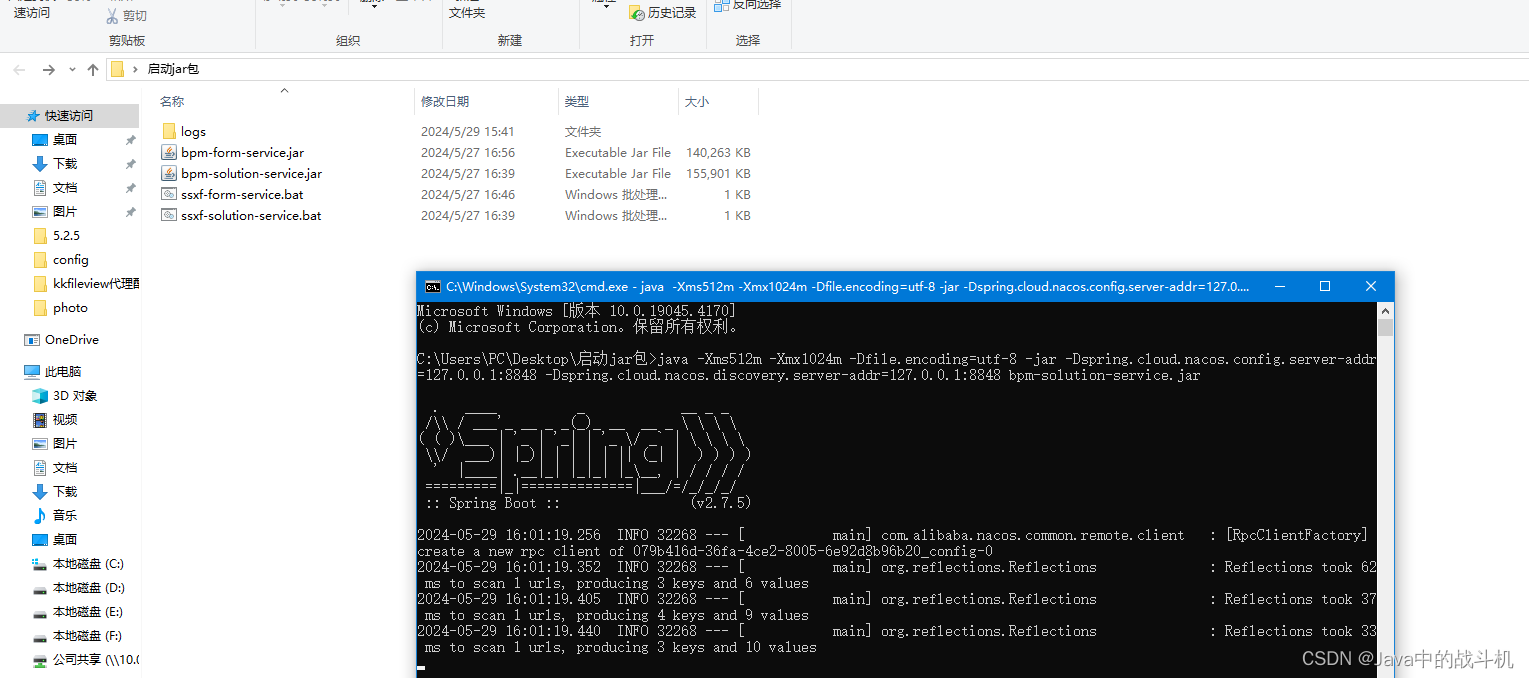Click the 155,901 KB size value

[x=718, y=174]
